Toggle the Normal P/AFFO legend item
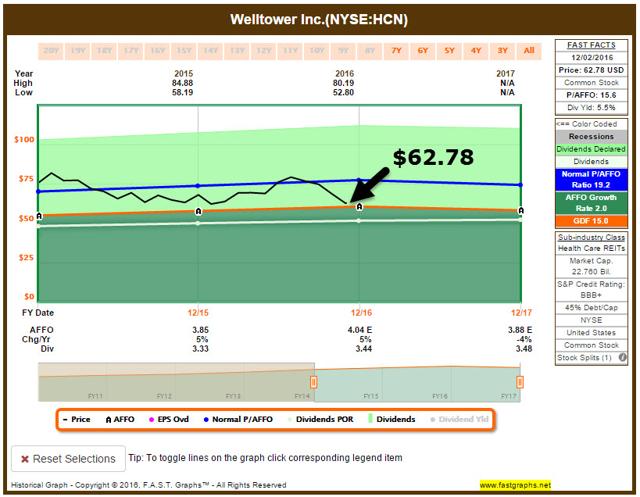 pos(238,419)
